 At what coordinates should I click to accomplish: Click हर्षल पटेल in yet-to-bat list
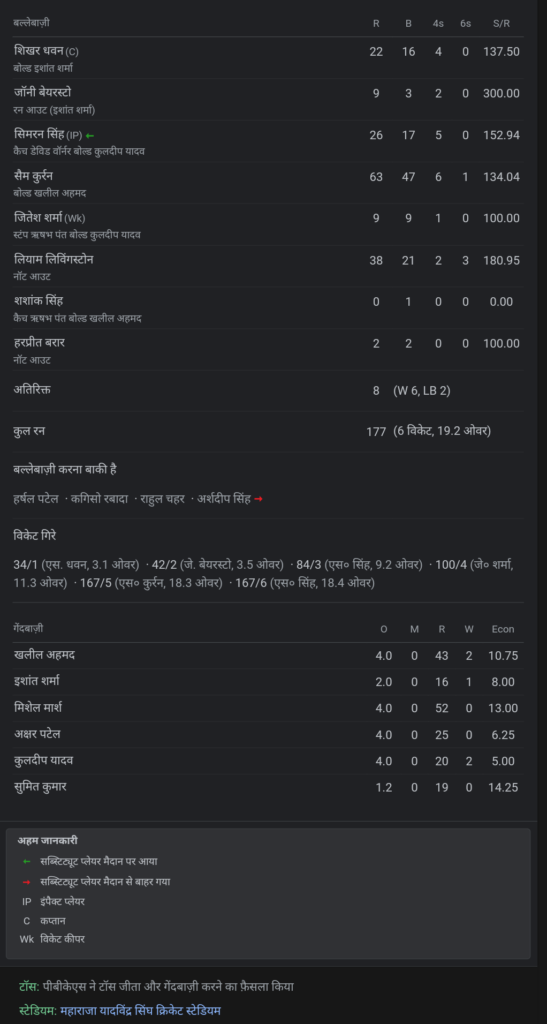point(36,499)
